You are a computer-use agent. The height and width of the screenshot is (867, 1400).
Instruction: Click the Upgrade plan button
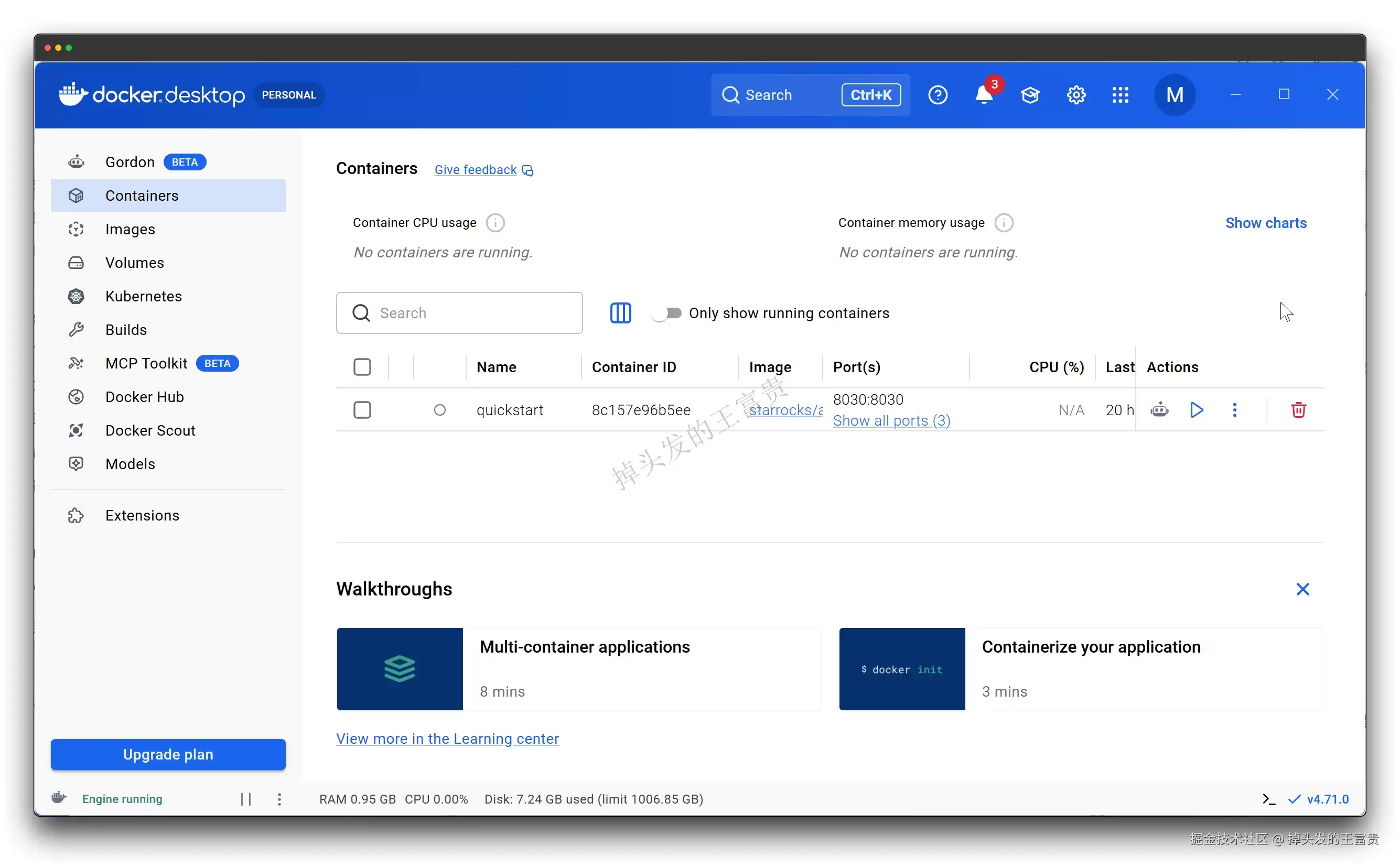[x=168, y=754]
